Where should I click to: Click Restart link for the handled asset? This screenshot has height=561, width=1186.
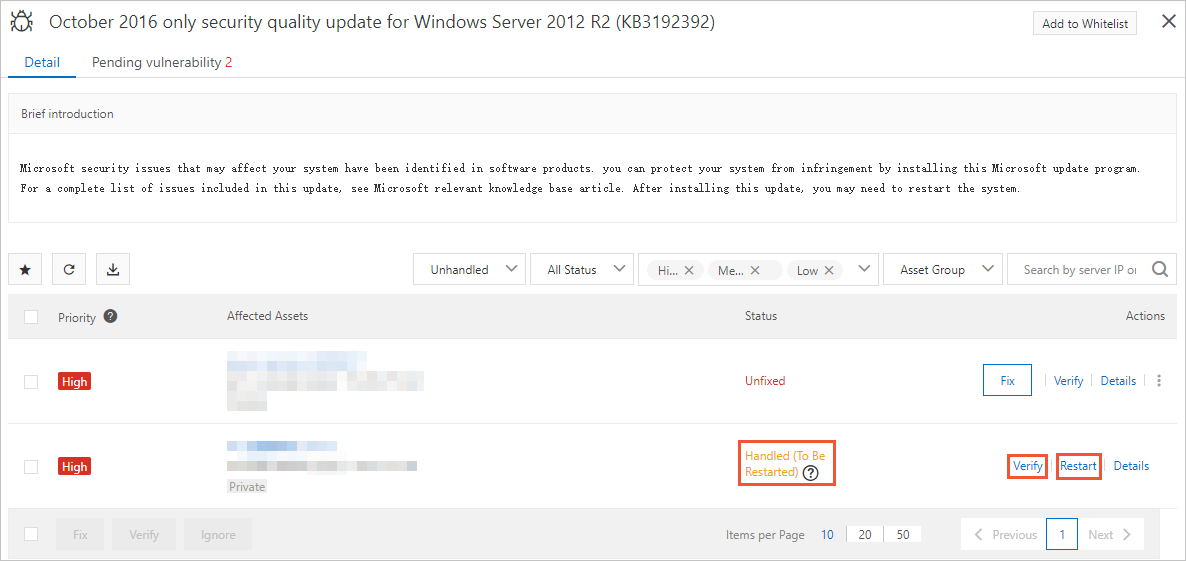(x=1078, y=466)
